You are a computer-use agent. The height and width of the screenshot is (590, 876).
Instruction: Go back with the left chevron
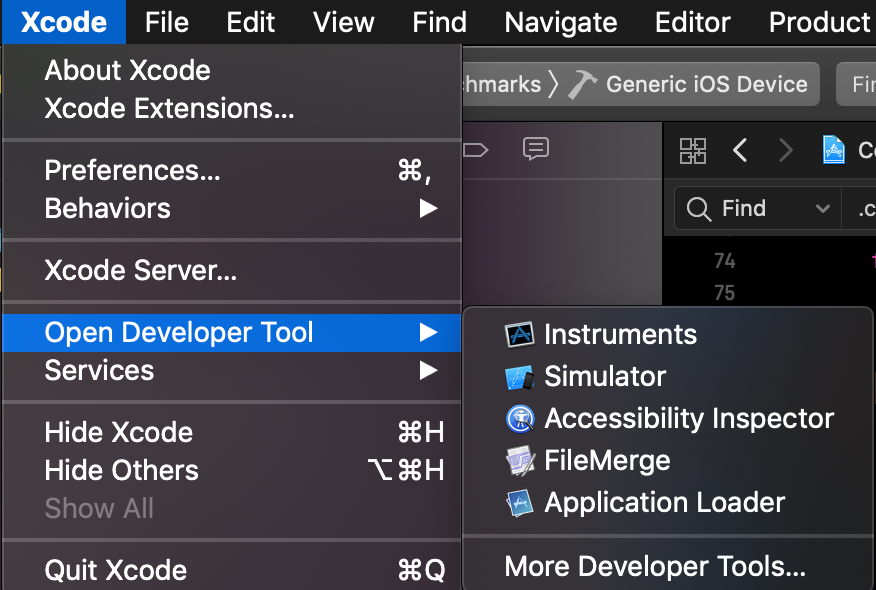tap(740, 150)
